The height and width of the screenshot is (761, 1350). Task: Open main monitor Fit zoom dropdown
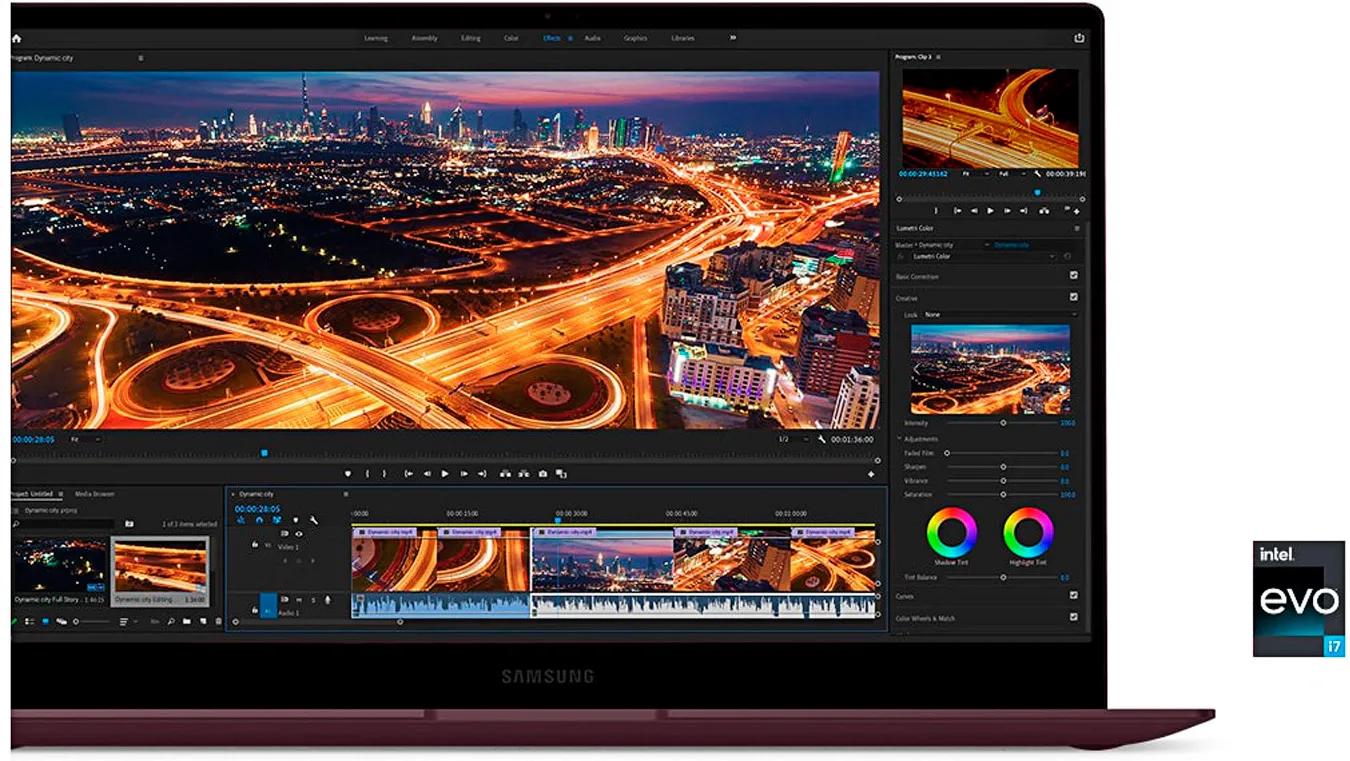(x=86, y=439)
